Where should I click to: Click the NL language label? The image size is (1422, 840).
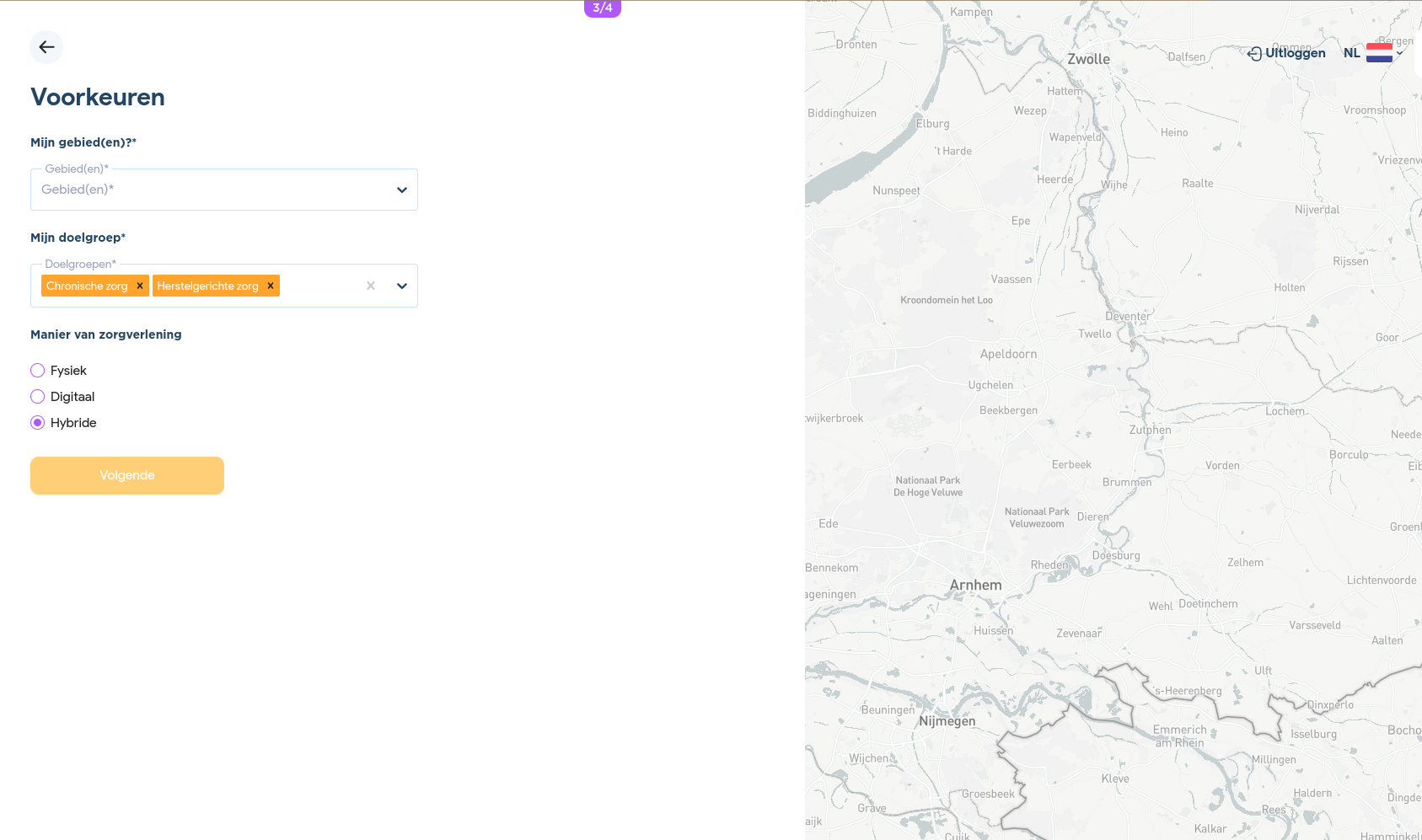coord(1351,53)
